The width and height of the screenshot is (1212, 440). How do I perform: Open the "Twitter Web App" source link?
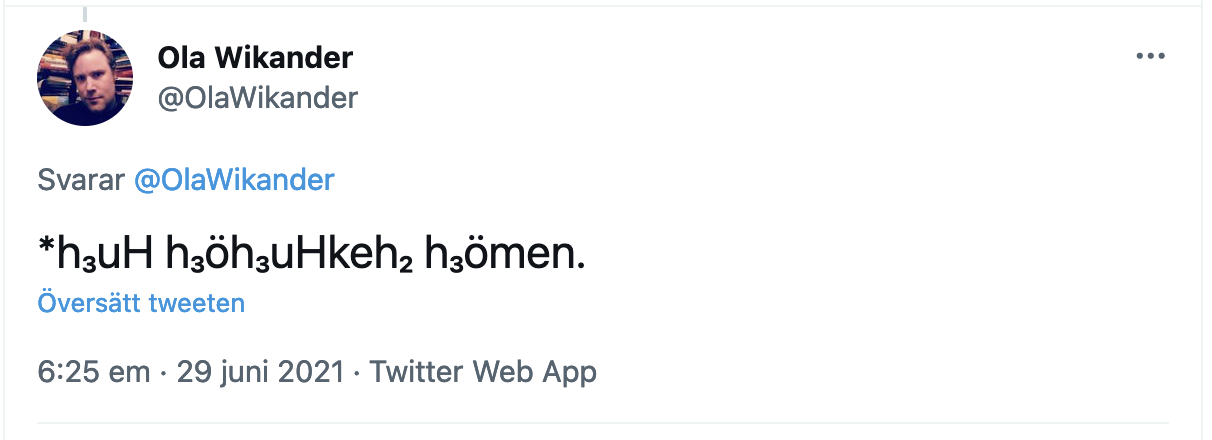[x=483, y=373]
